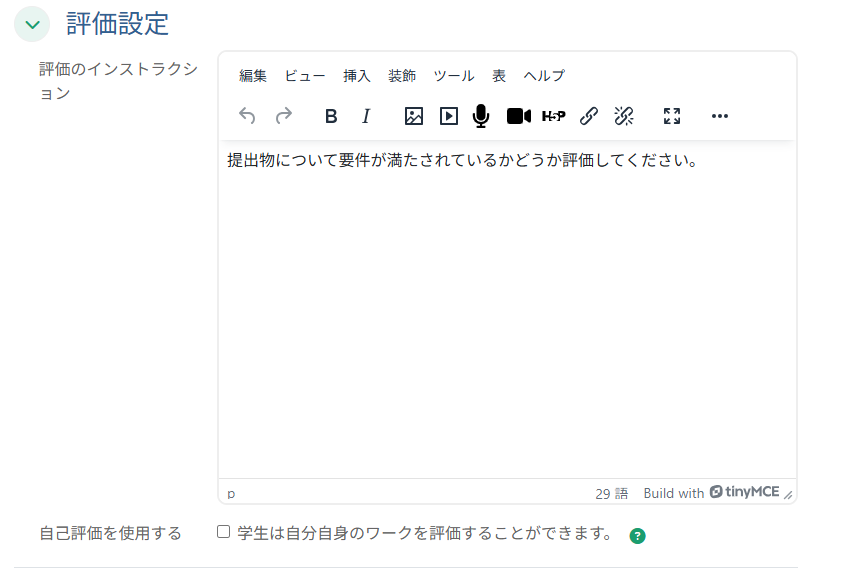Click the 評価設定 heading
This screenshot has height=570, width=866.
(x=117, y=24)
